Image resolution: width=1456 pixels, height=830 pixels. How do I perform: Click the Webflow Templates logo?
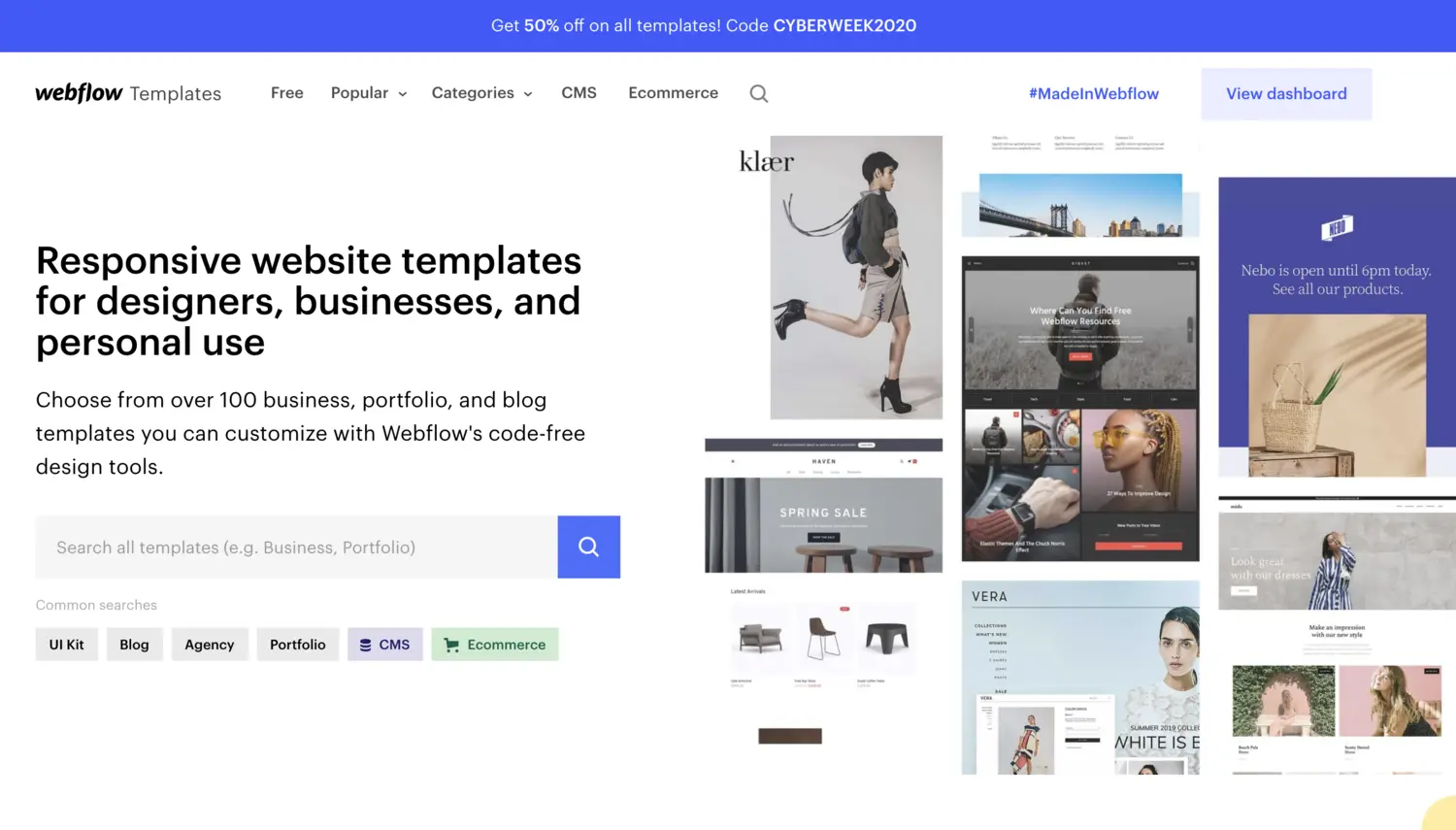point(128,93)
